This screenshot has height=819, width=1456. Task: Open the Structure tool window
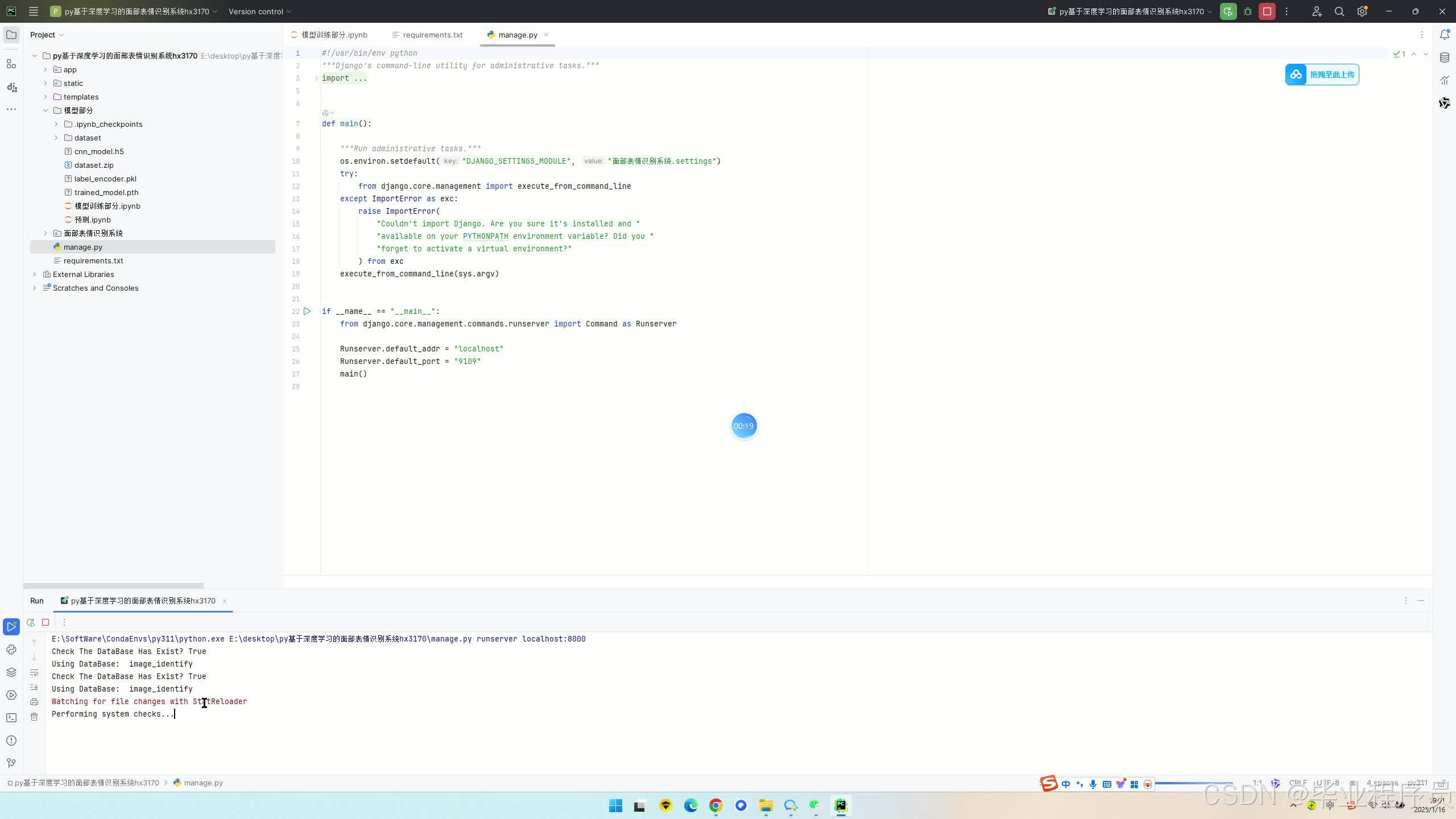pos(11,64)
